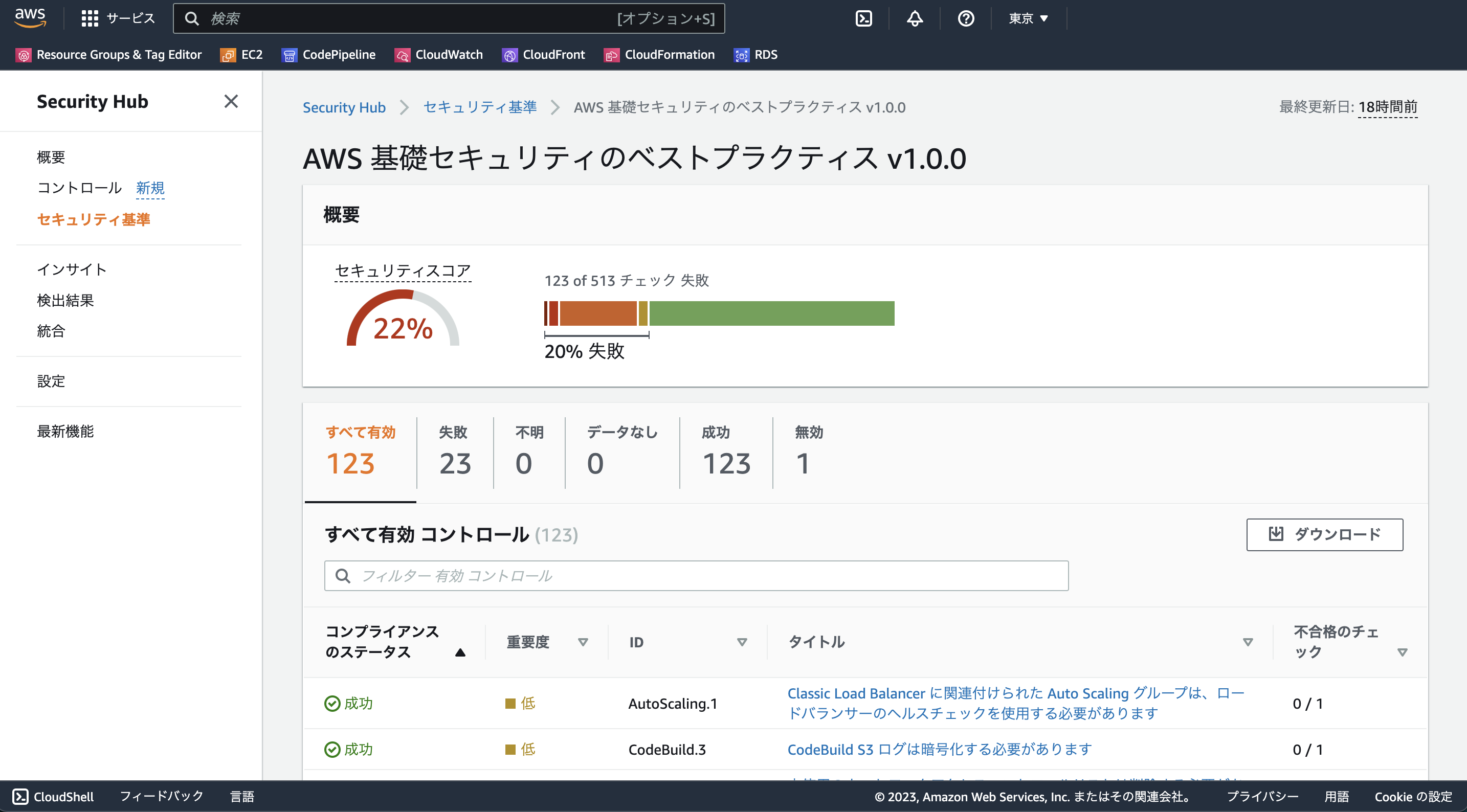Open the CloudShell terminal icon in top bar

864,18
